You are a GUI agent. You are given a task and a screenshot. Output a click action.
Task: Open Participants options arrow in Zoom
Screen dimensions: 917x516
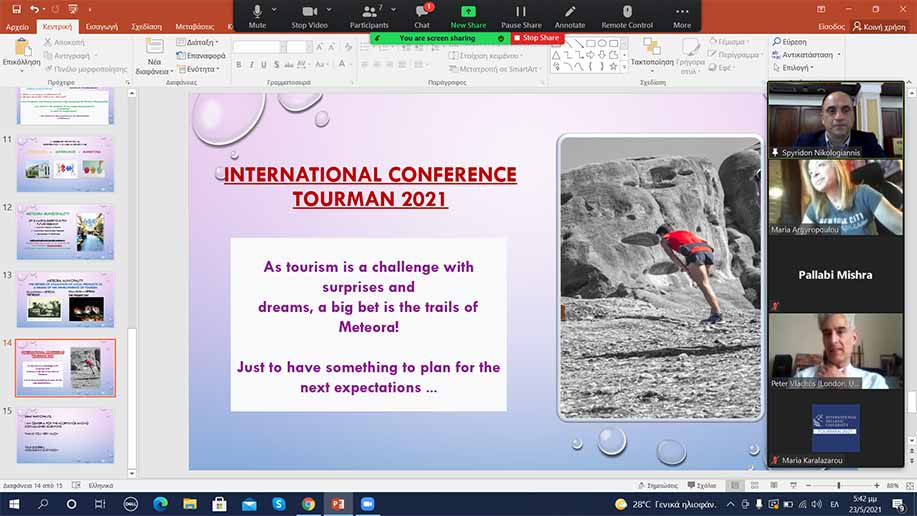pyautogui.click(x=394, y=10)
